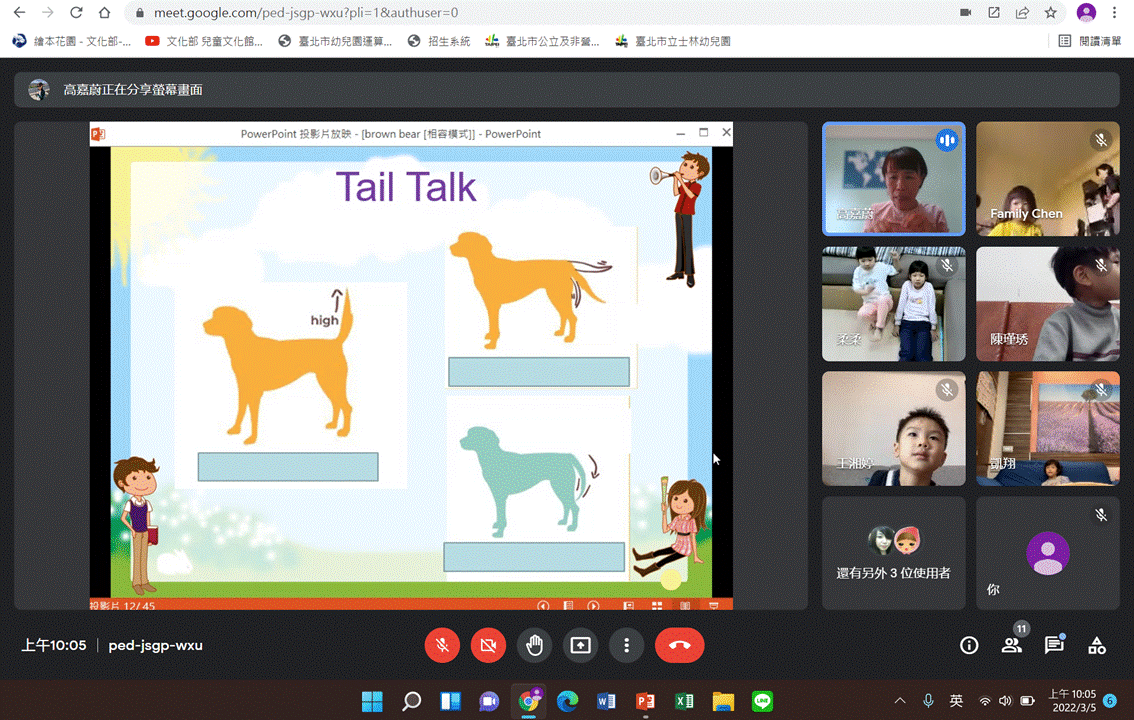Image resolution: width=1134 pixels, height=720 pixels.
Task: Open Chrome's three-dot menu
Action: [x=1115, y=13]
